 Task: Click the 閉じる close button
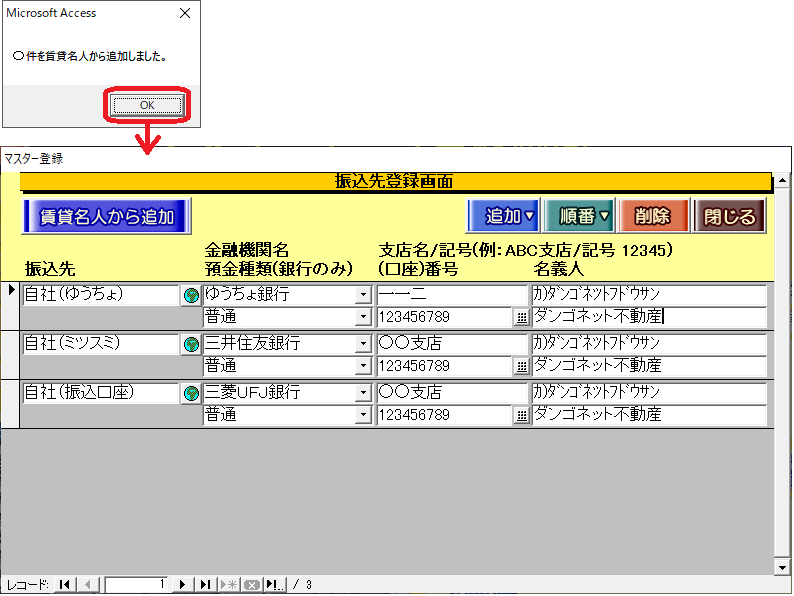coord(729,216)
